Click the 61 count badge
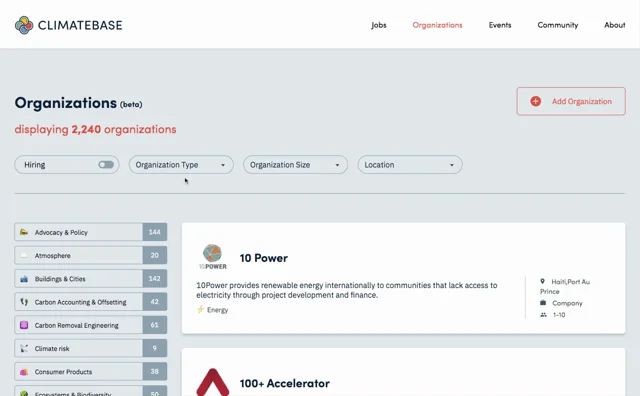Viewport: 640px width, 396px height. point(155,325)
